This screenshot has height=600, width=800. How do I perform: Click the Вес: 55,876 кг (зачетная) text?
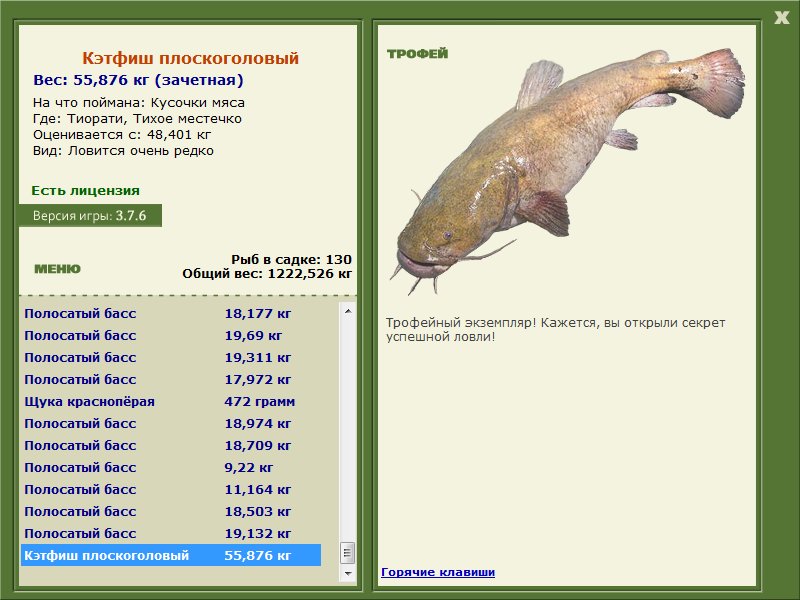tap(138, 80)
